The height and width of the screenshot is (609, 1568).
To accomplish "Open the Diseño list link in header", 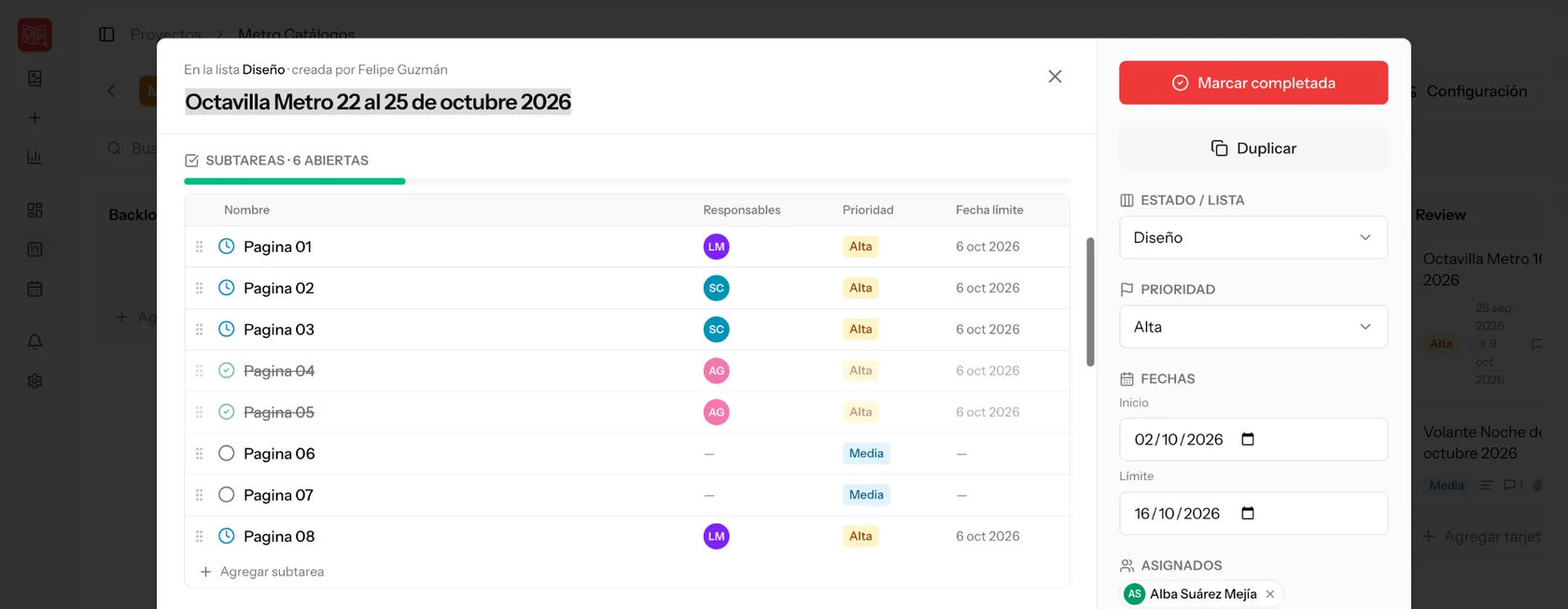I will (x=263, y=70).
